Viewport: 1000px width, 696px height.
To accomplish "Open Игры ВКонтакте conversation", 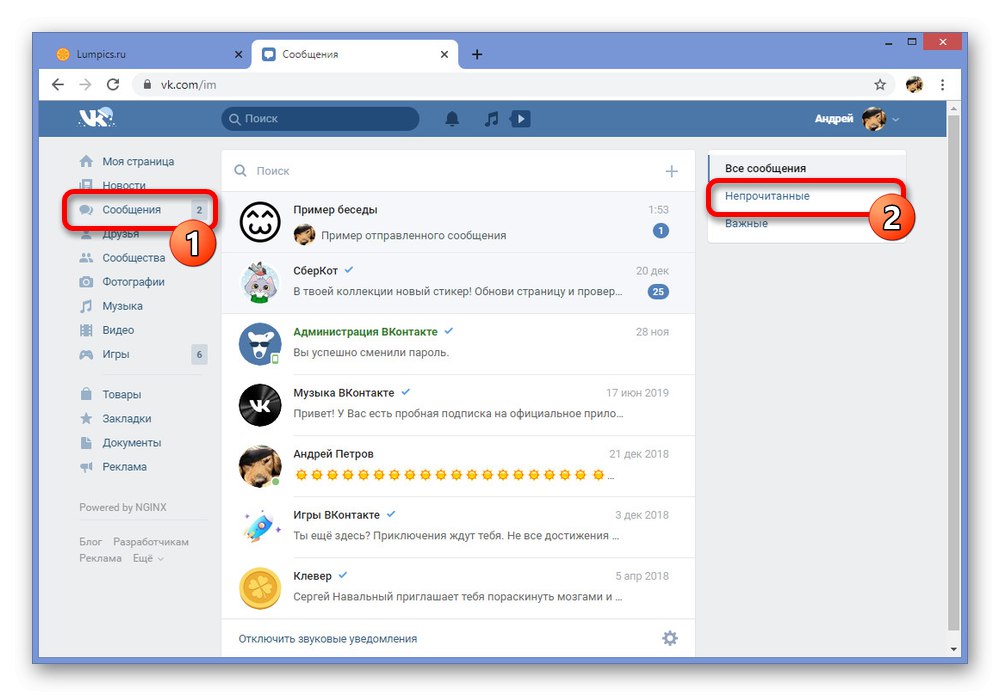I will click(x=458, y=527).
